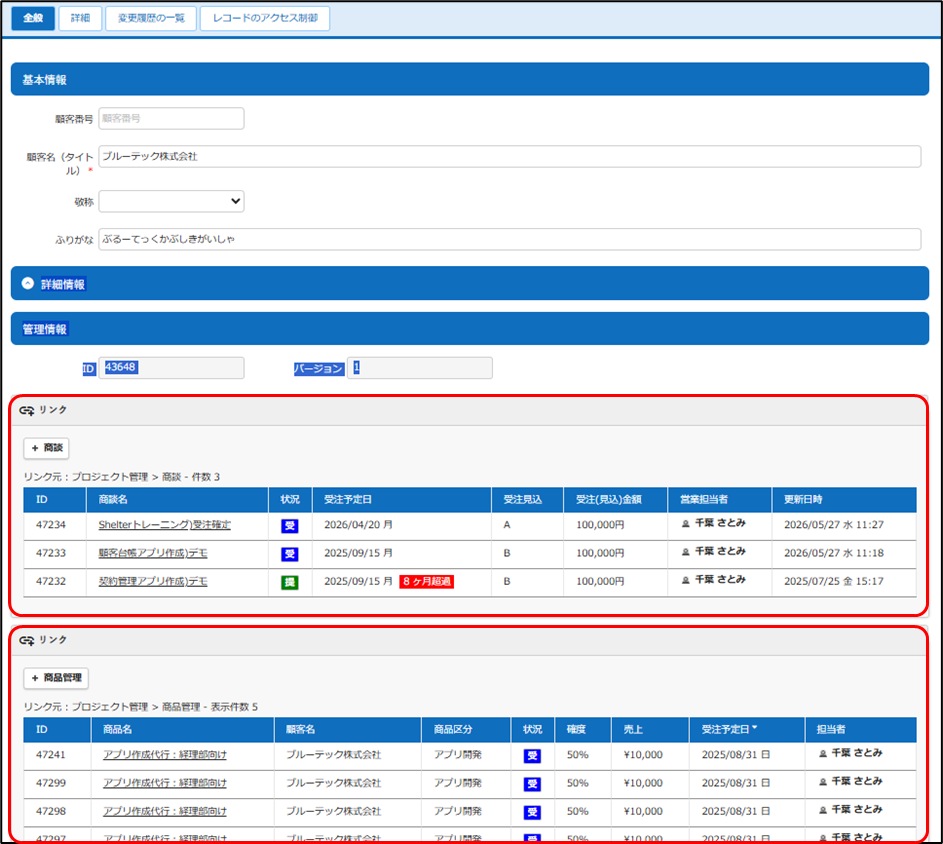Screen dimensions: 943x844
Task: Click the バージョン field
Action: (x=420, y=368)
